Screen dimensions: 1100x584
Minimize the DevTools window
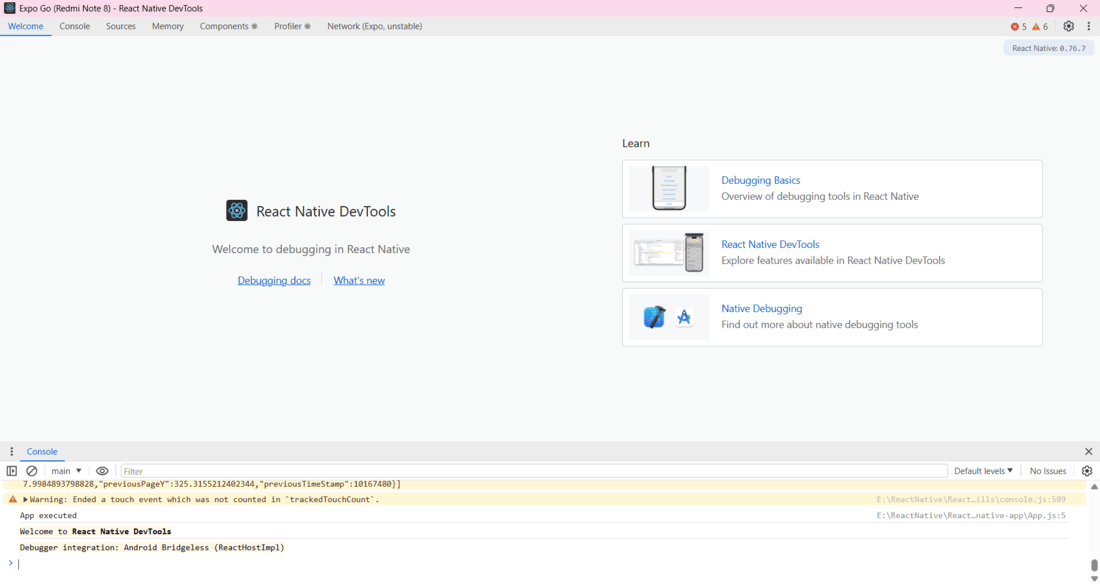point(1018,8)
